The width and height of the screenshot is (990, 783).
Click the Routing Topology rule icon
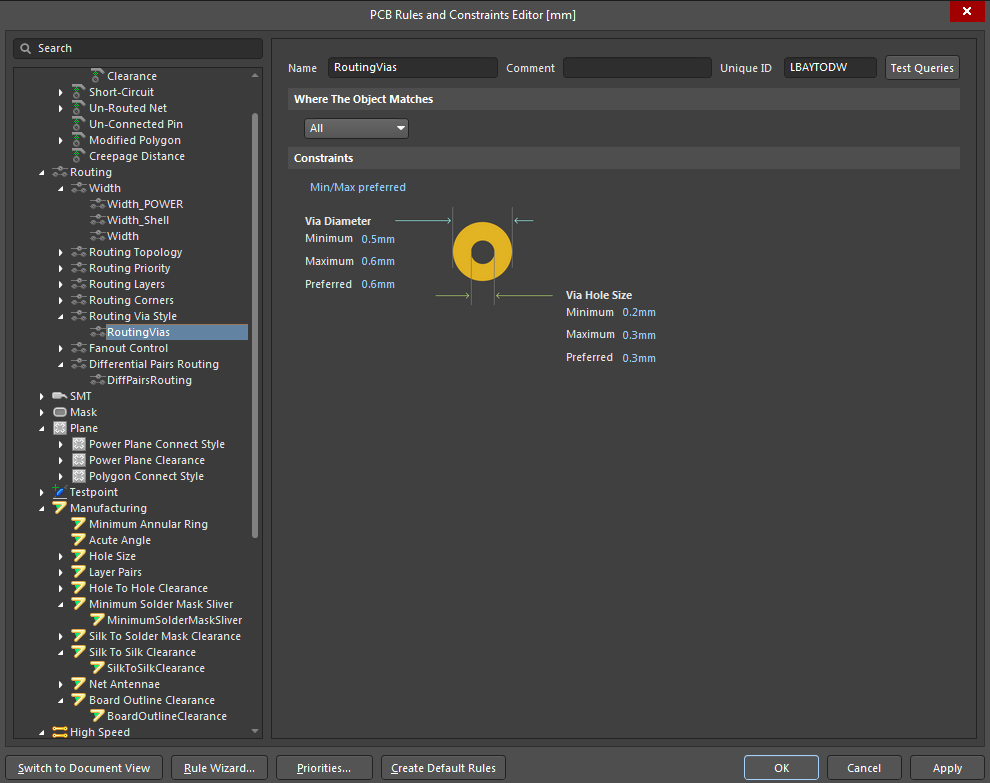(x=78, y=252)
